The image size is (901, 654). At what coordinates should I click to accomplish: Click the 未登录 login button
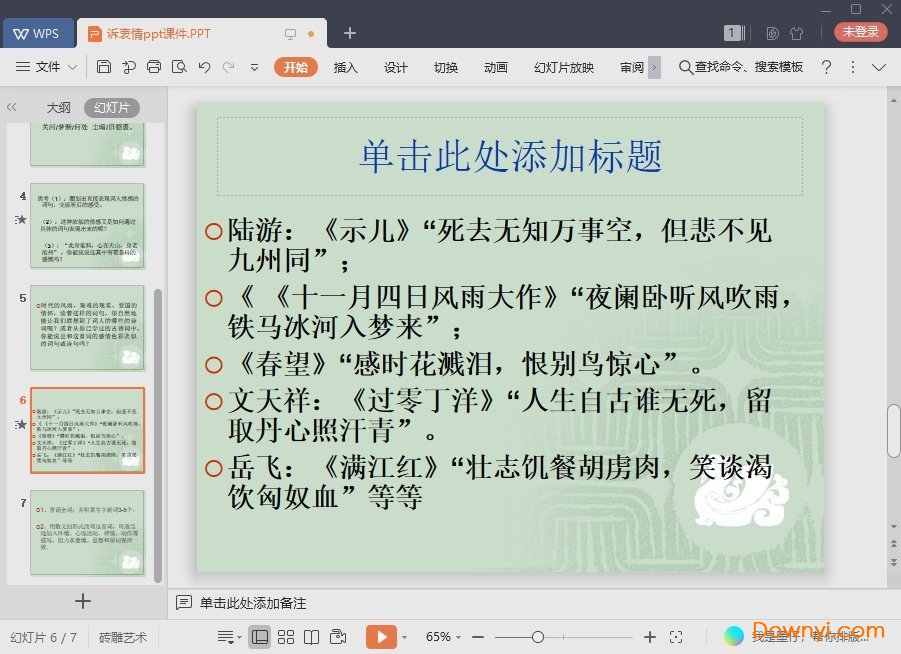860,32
